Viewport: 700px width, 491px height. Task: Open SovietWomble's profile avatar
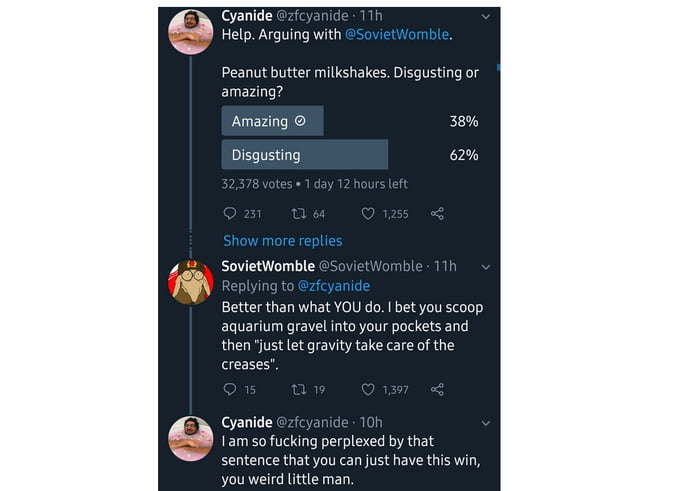pos(190,282)
